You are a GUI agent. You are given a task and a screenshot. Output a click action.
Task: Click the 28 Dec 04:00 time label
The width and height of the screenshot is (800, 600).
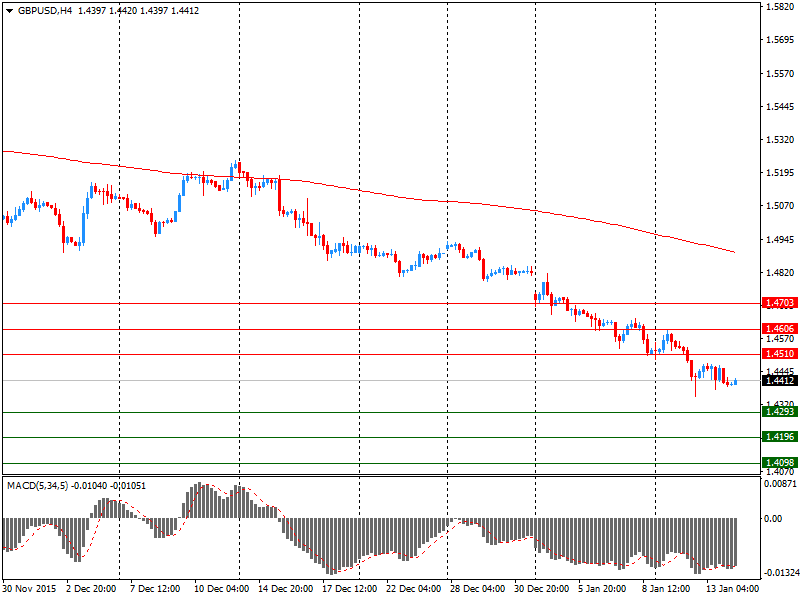pos(477,589)
